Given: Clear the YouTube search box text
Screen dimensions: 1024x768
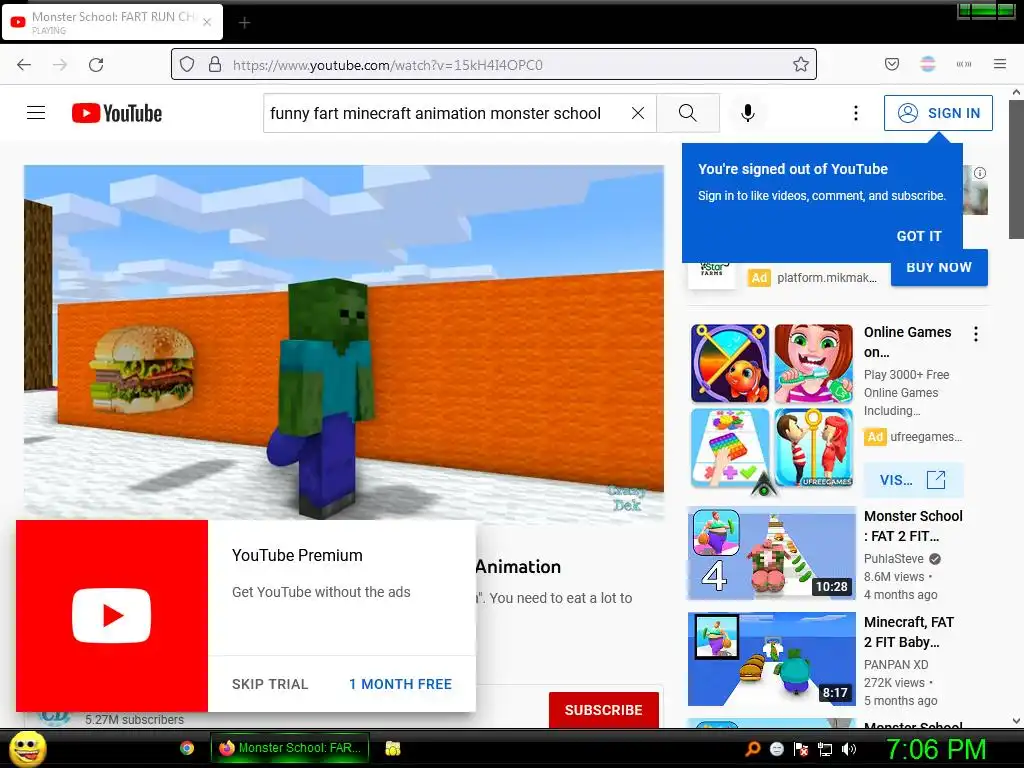Looking at the screenshot, I should click(638, 113).
